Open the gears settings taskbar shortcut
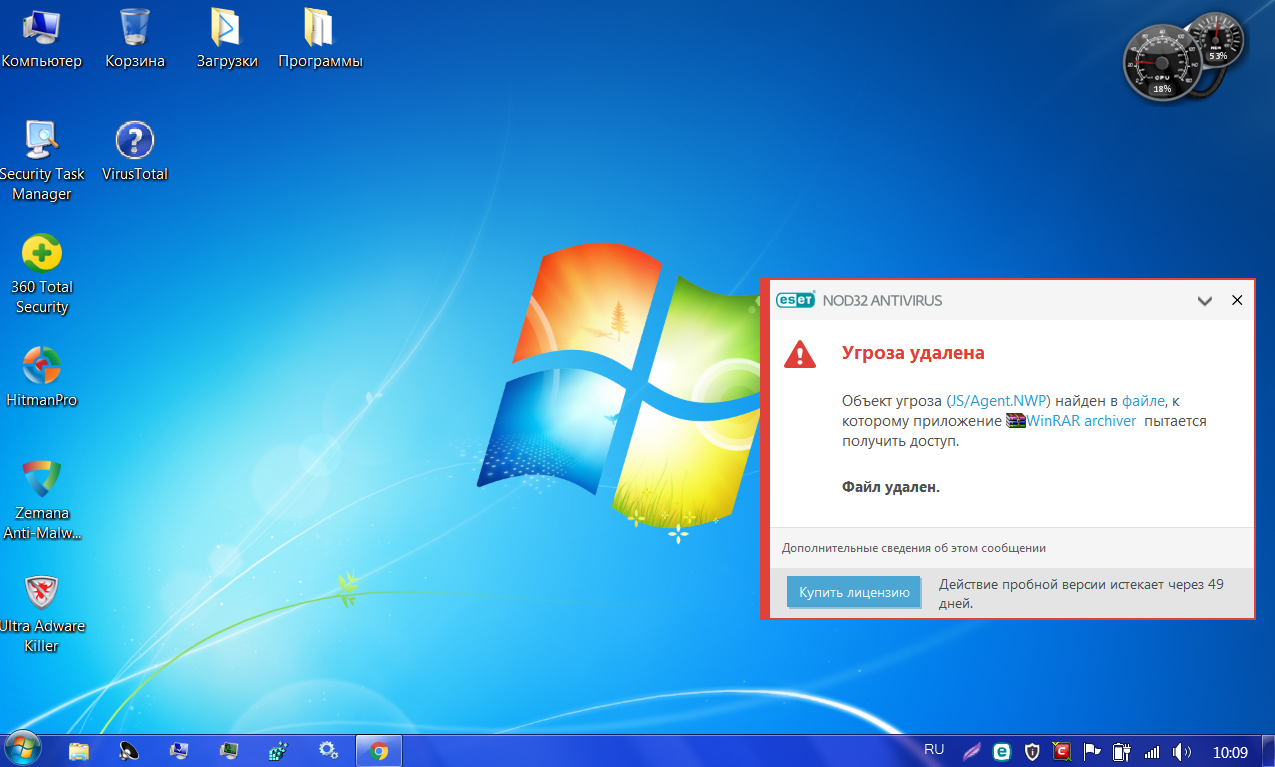Image resolution: width=1275 pixels, height=767 pixels. click(x=328, y=750)
